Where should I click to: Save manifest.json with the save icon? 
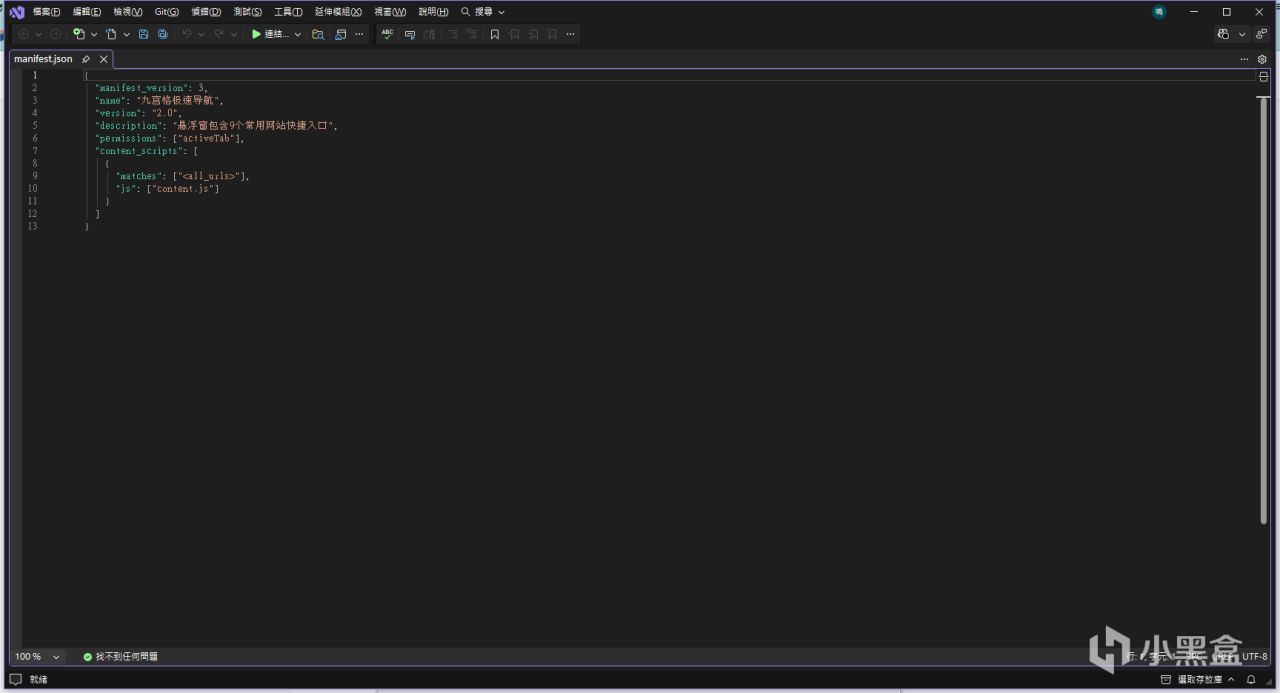click(143, 34)
